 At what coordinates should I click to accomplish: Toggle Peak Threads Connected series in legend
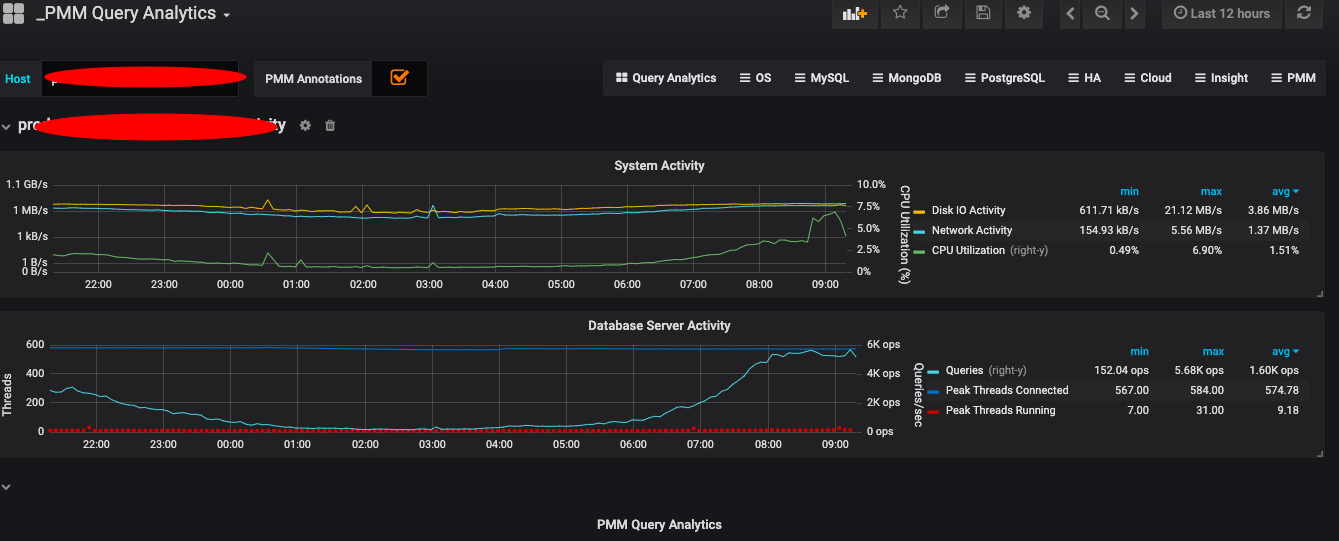point(1007,390)
